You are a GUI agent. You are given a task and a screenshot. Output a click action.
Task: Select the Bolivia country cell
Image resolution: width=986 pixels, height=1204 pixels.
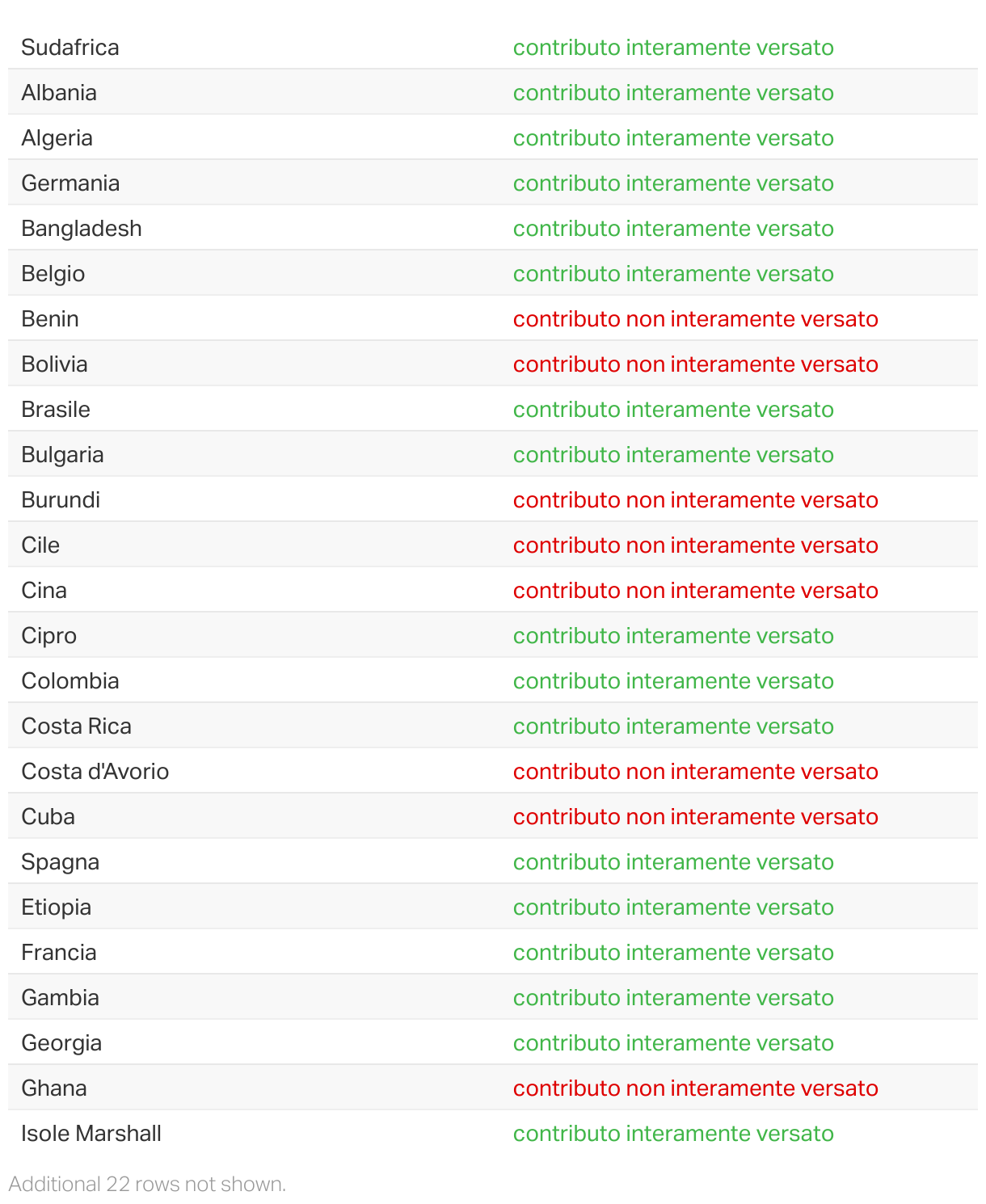[54, 364]
